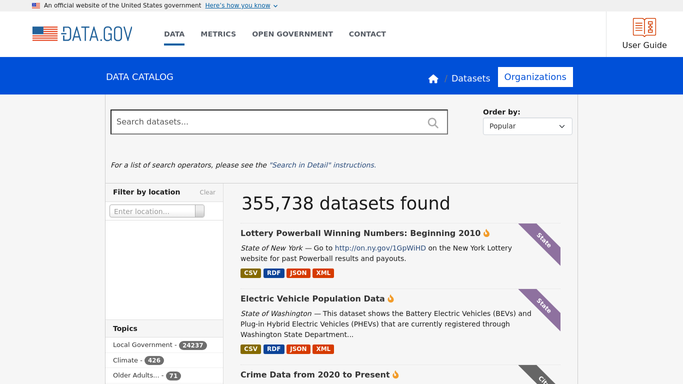Click the location input's dropdown button
Screen dimensions: 683x384
click(x=200, y=211)
